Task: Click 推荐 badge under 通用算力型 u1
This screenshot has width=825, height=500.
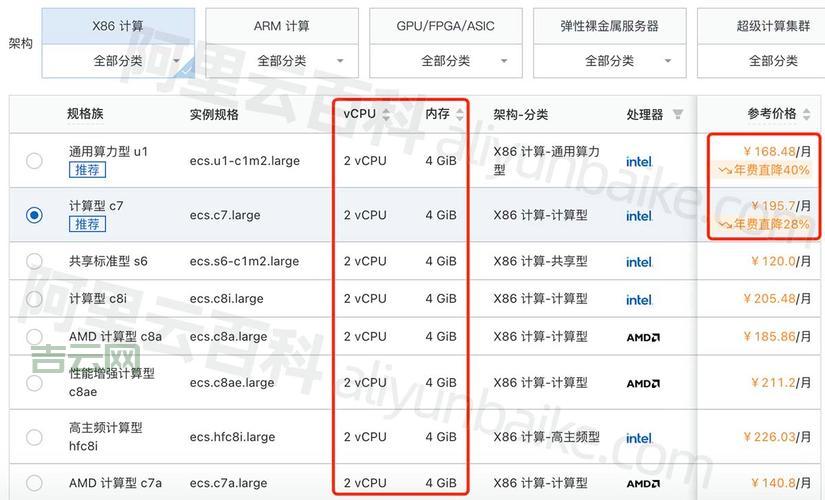Action: pyautogui.click(x=86, y=170)
